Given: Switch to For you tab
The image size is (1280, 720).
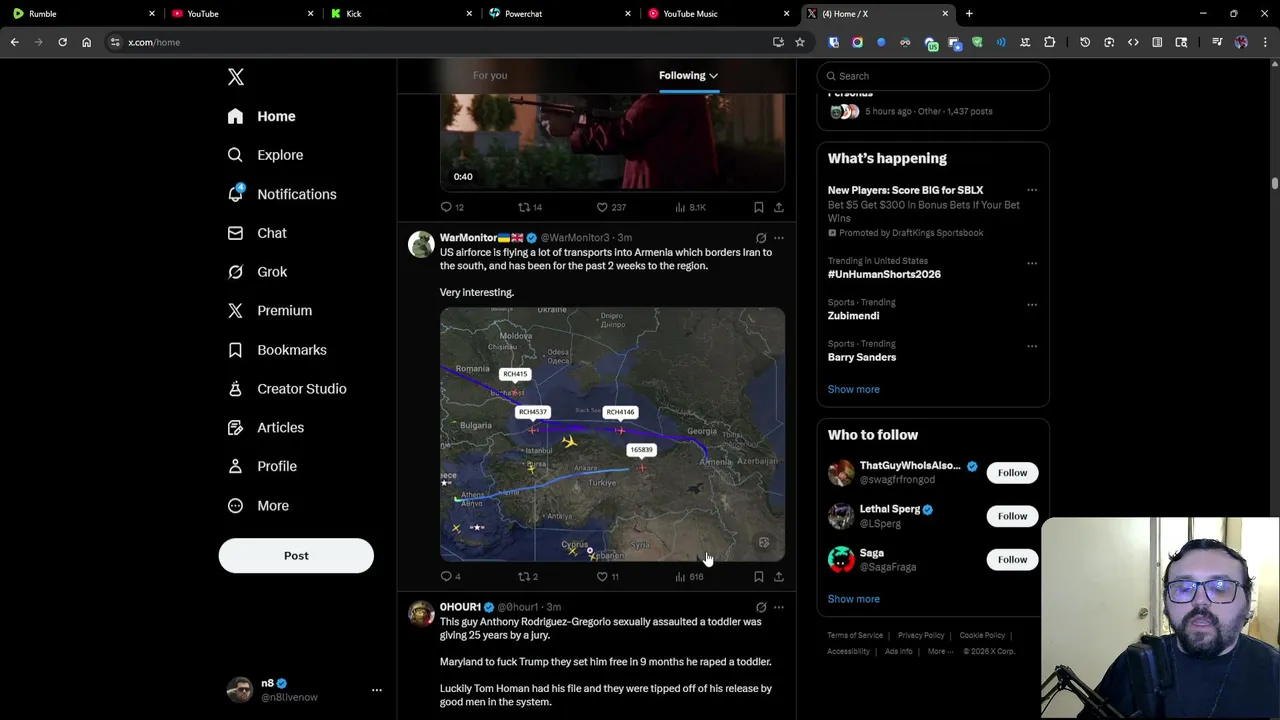Looking at the screenshot, I should pyautogui.click(x=490, y=75).
